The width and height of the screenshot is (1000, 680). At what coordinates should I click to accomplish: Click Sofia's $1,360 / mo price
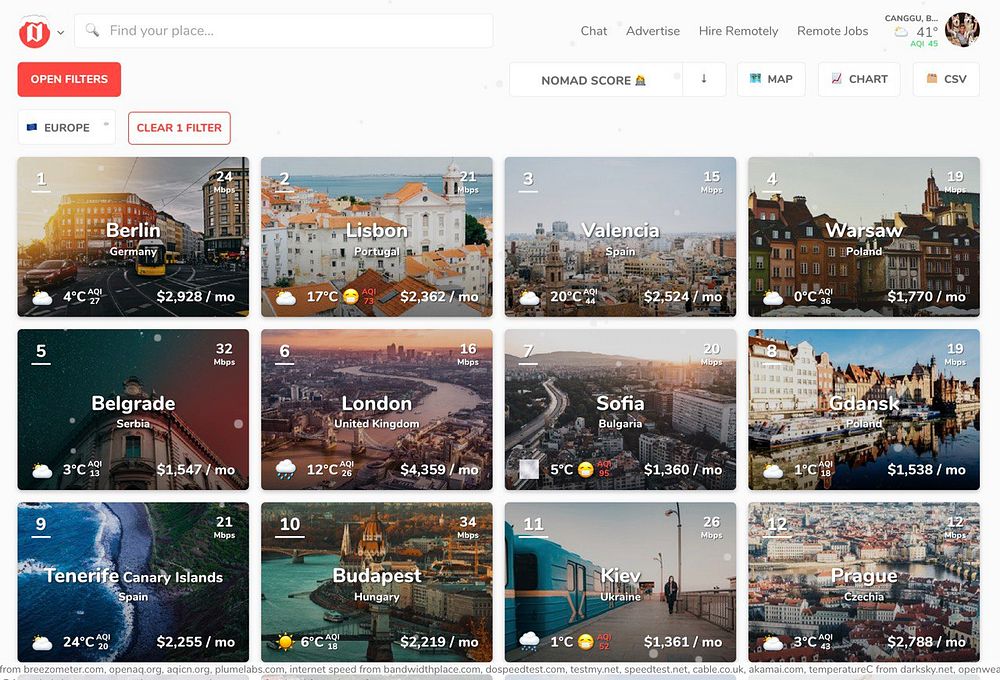click(683, 469)
